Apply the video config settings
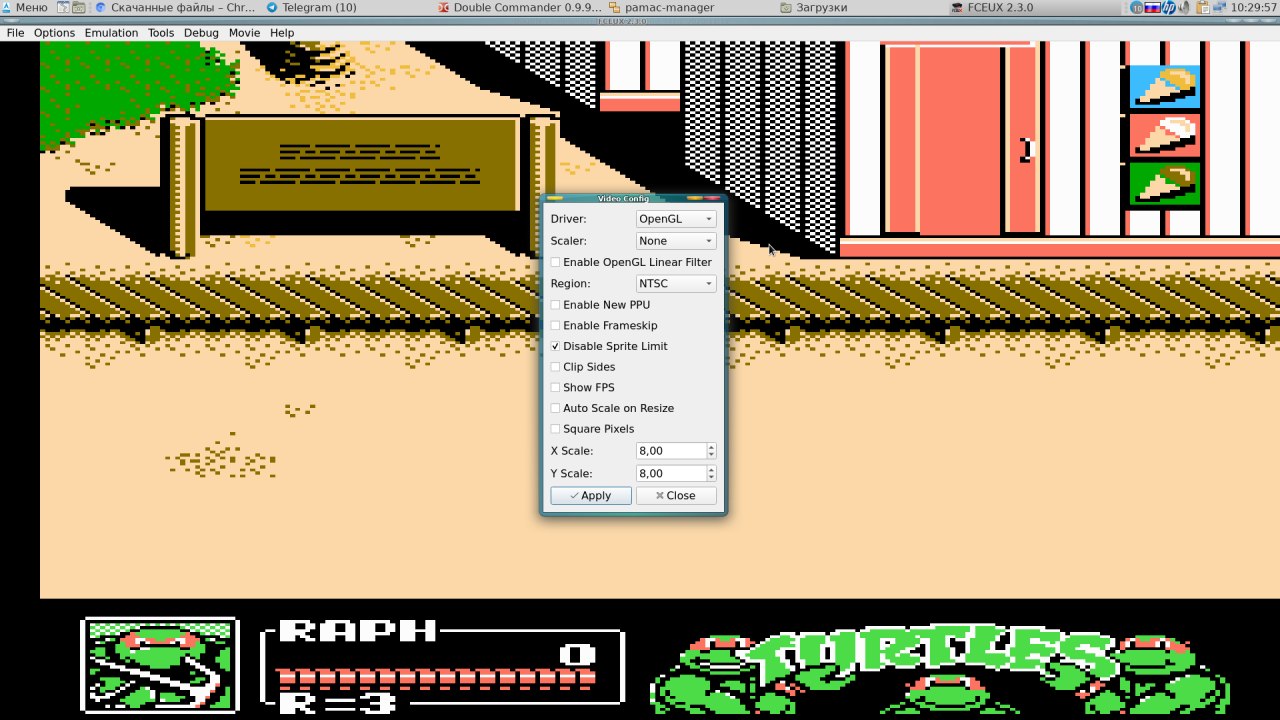The width and height of the screenshot is (1280, 720). (591, 496)
